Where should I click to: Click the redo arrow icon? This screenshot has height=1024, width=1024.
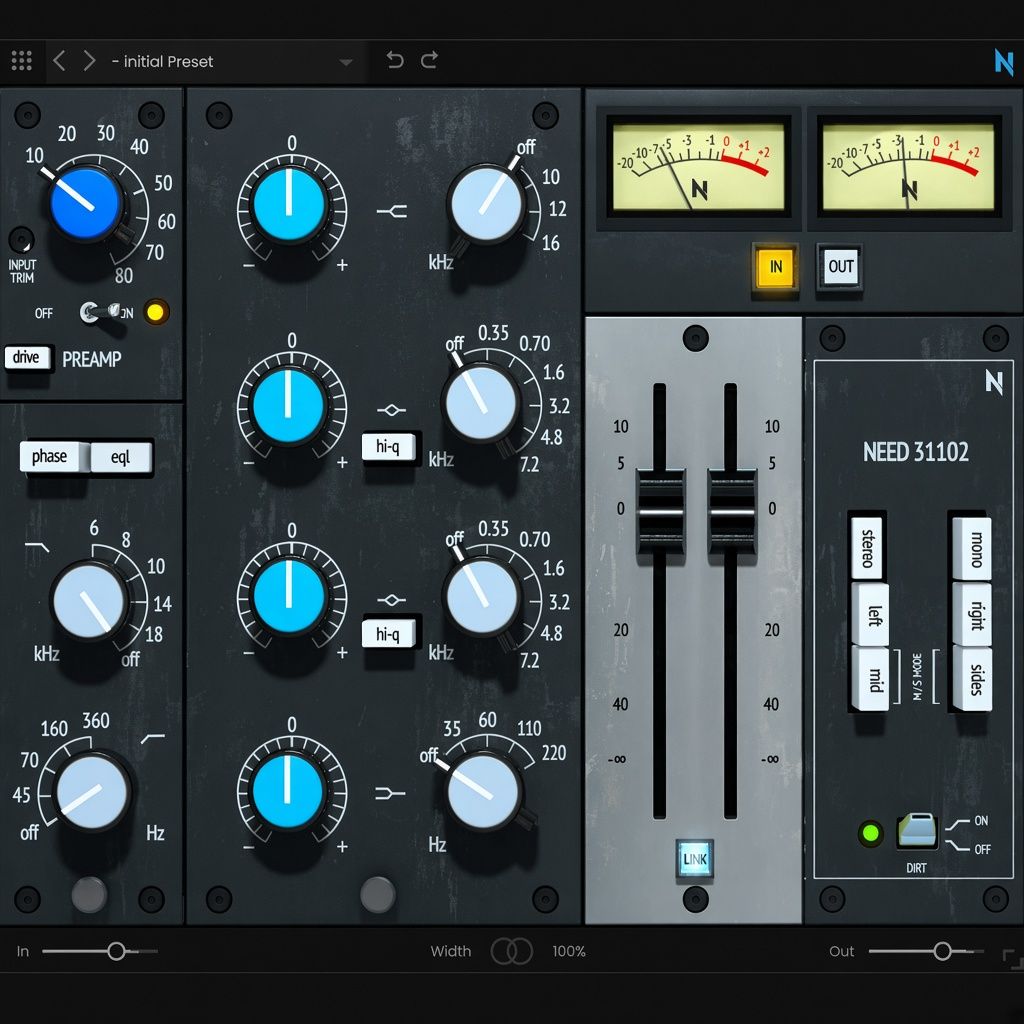click(430, 60)
